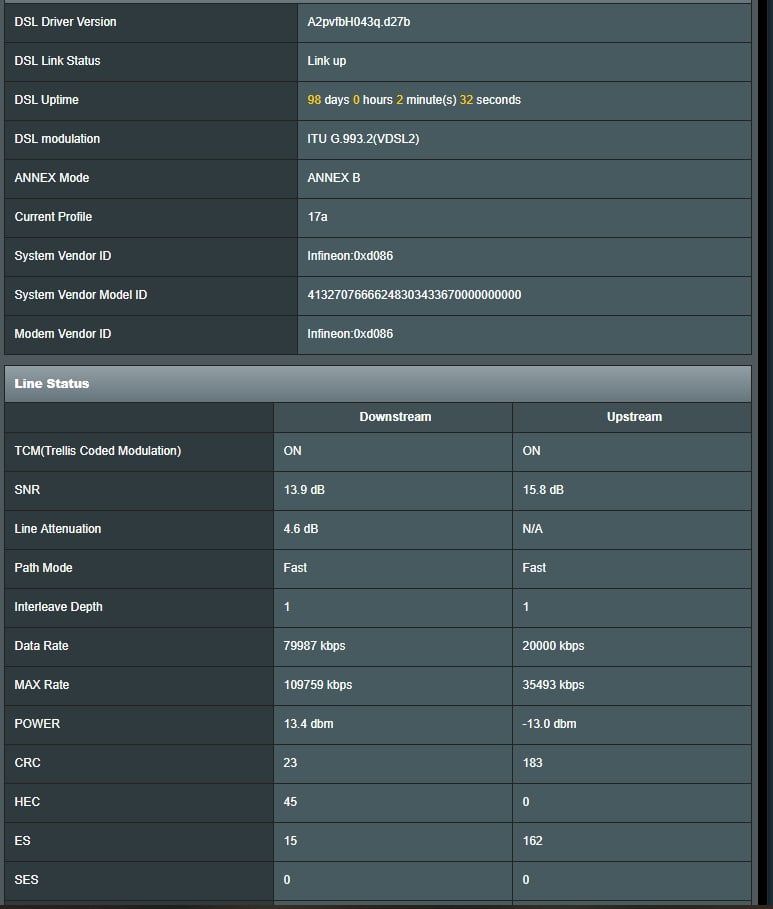773x909 pixels.
Task: Click the DSL Uptime value text
Action: [413, 100]
